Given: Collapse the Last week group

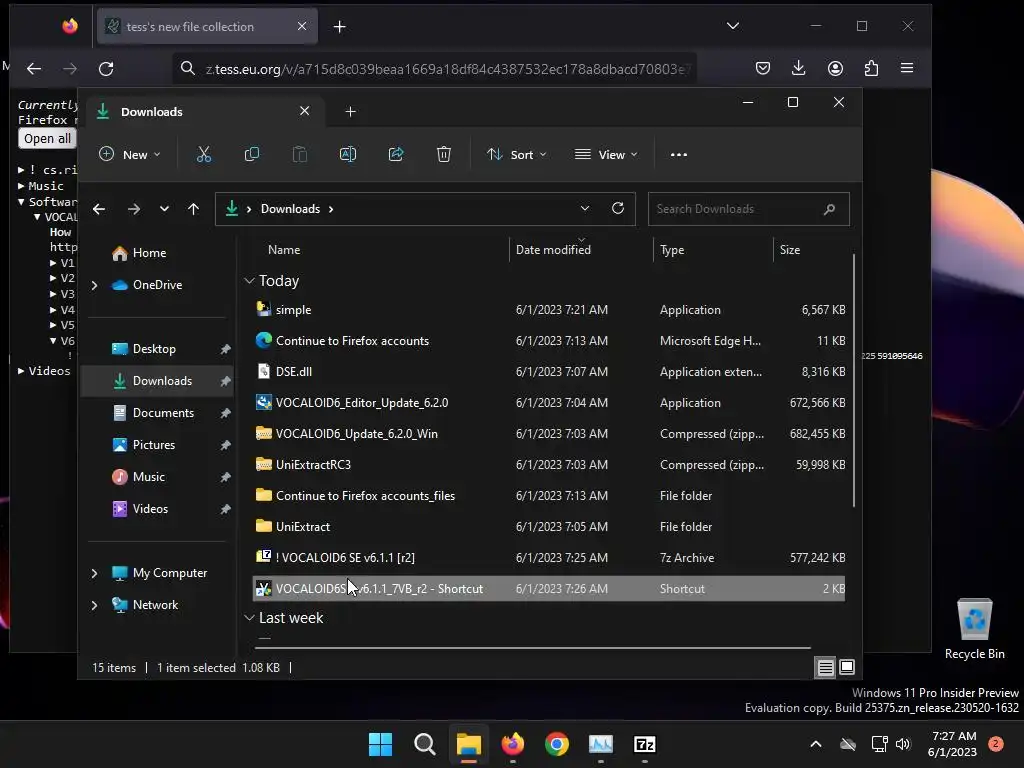Looking at the screenshot, I should [x=249, y=618].
